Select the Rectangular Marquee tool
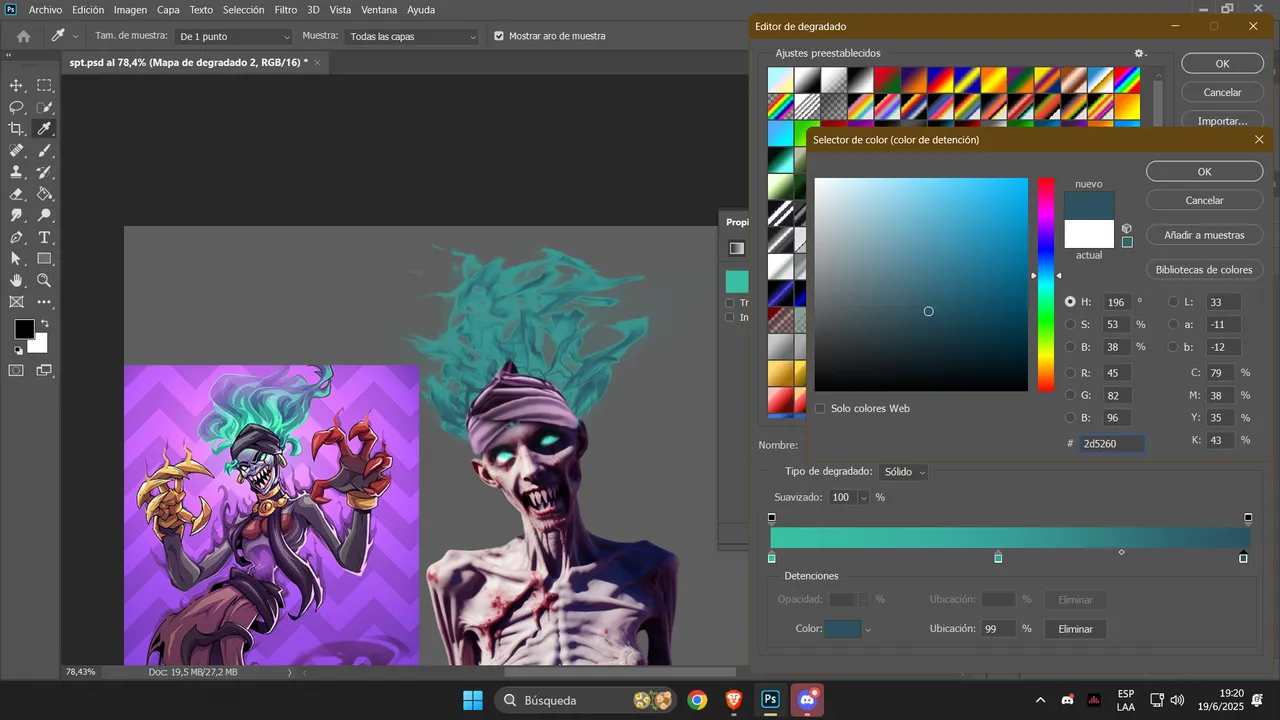Screen dimensions: 1280x720 45,86
